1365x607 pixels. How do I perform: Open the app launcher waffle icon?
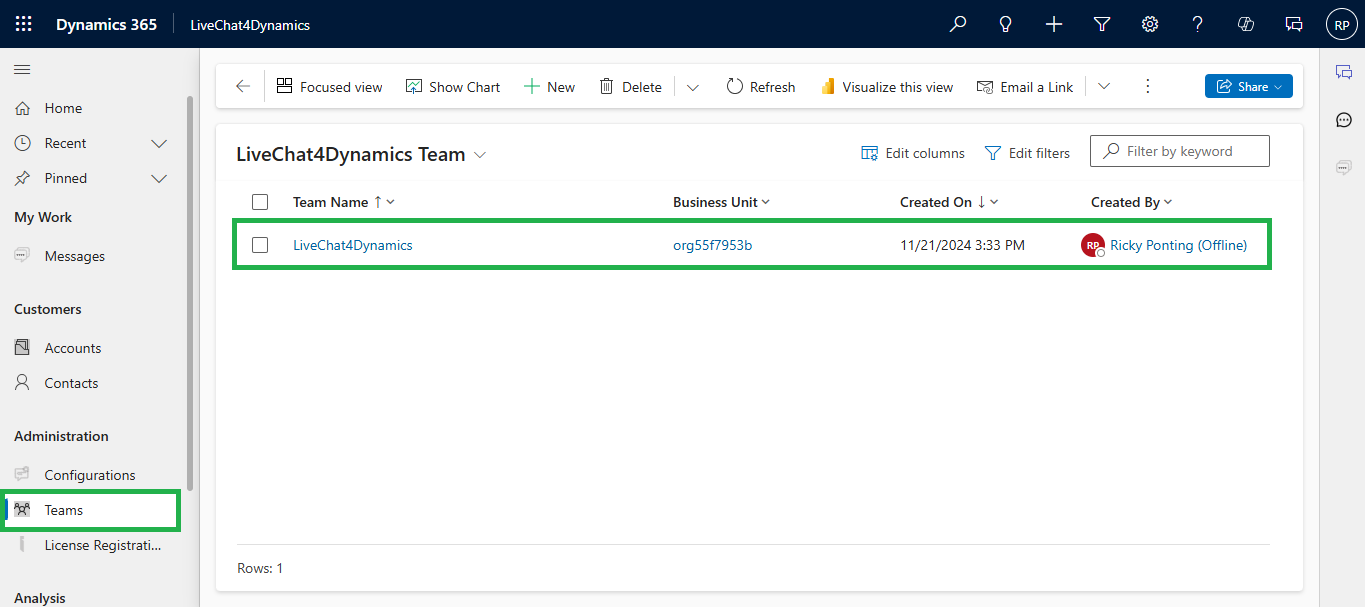coord(23,24)
